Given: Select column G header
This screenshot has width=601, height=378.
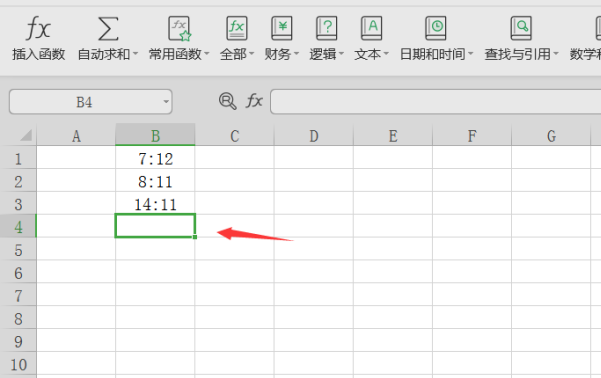Looking at the screenshot, I should point(551,136).
